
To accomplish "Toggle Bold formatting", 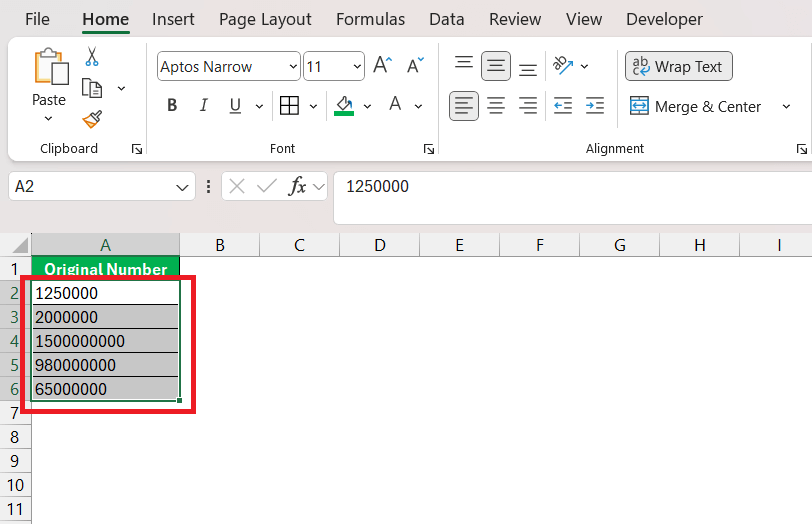I will (172, 106).
